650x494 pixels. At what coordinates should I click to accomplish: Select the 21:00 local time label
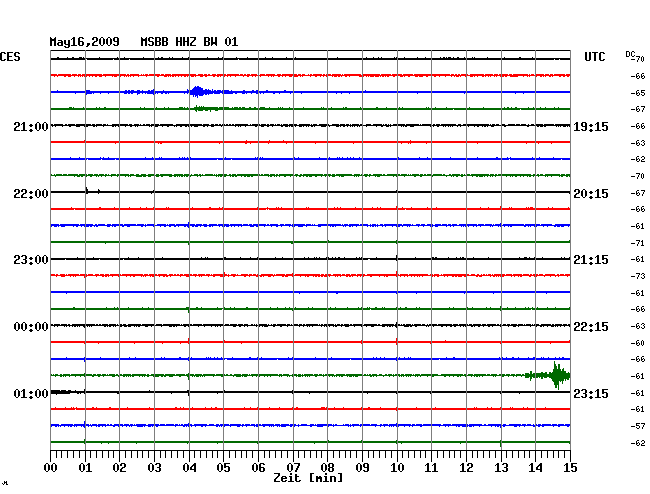coord(31,126)
